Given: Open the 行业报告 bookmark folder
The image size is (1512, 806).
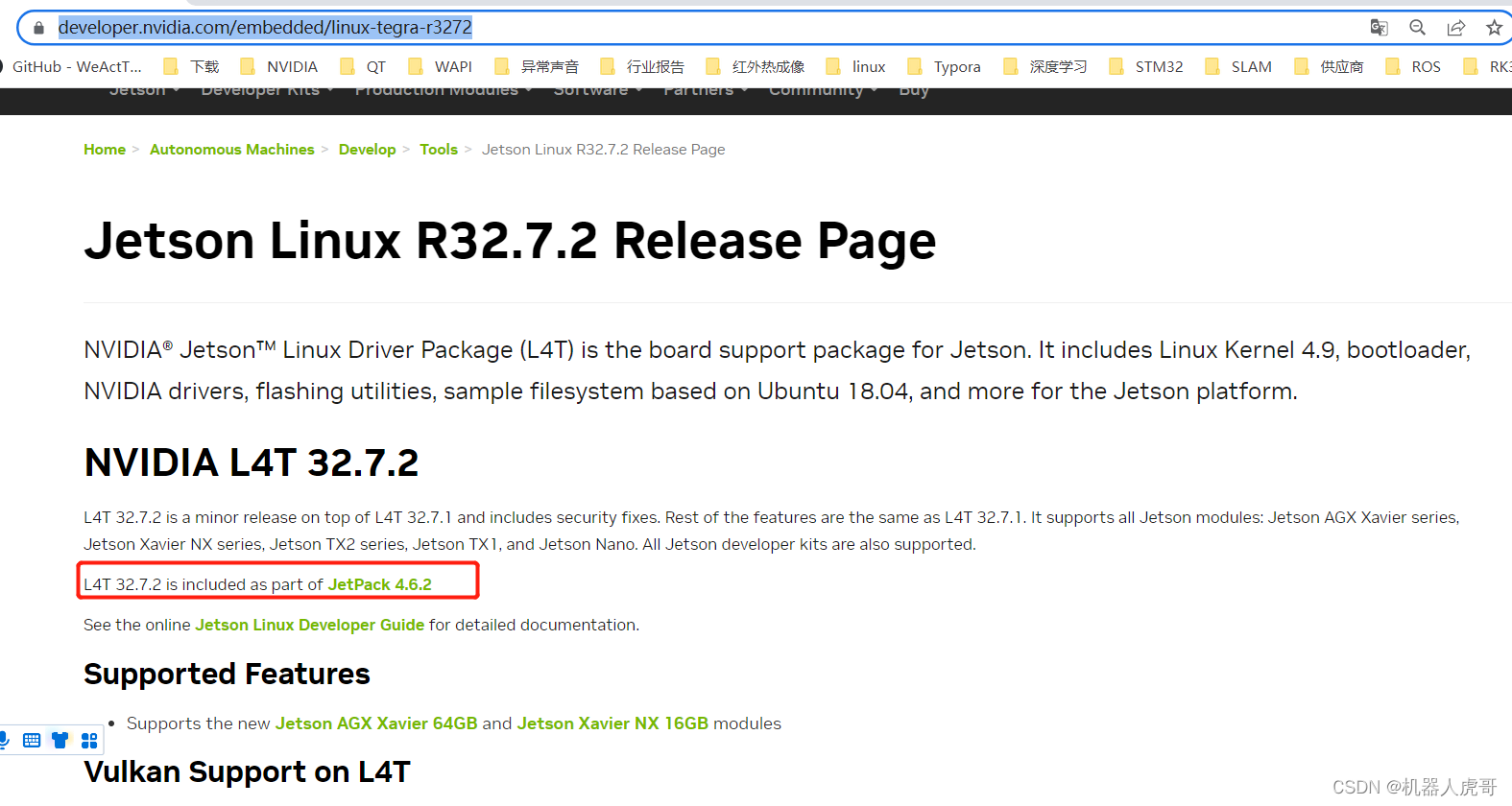Looking at the screenshot, I should pos(641,66).
